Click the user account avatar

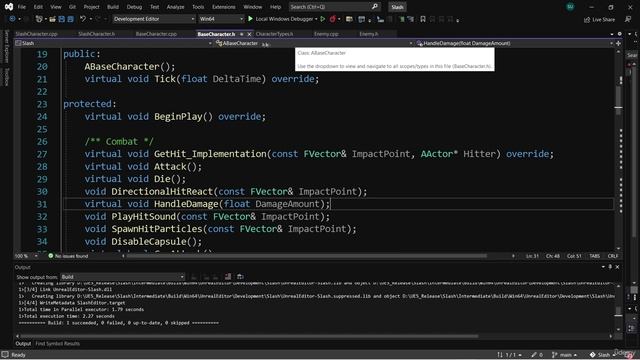point(570,7)
